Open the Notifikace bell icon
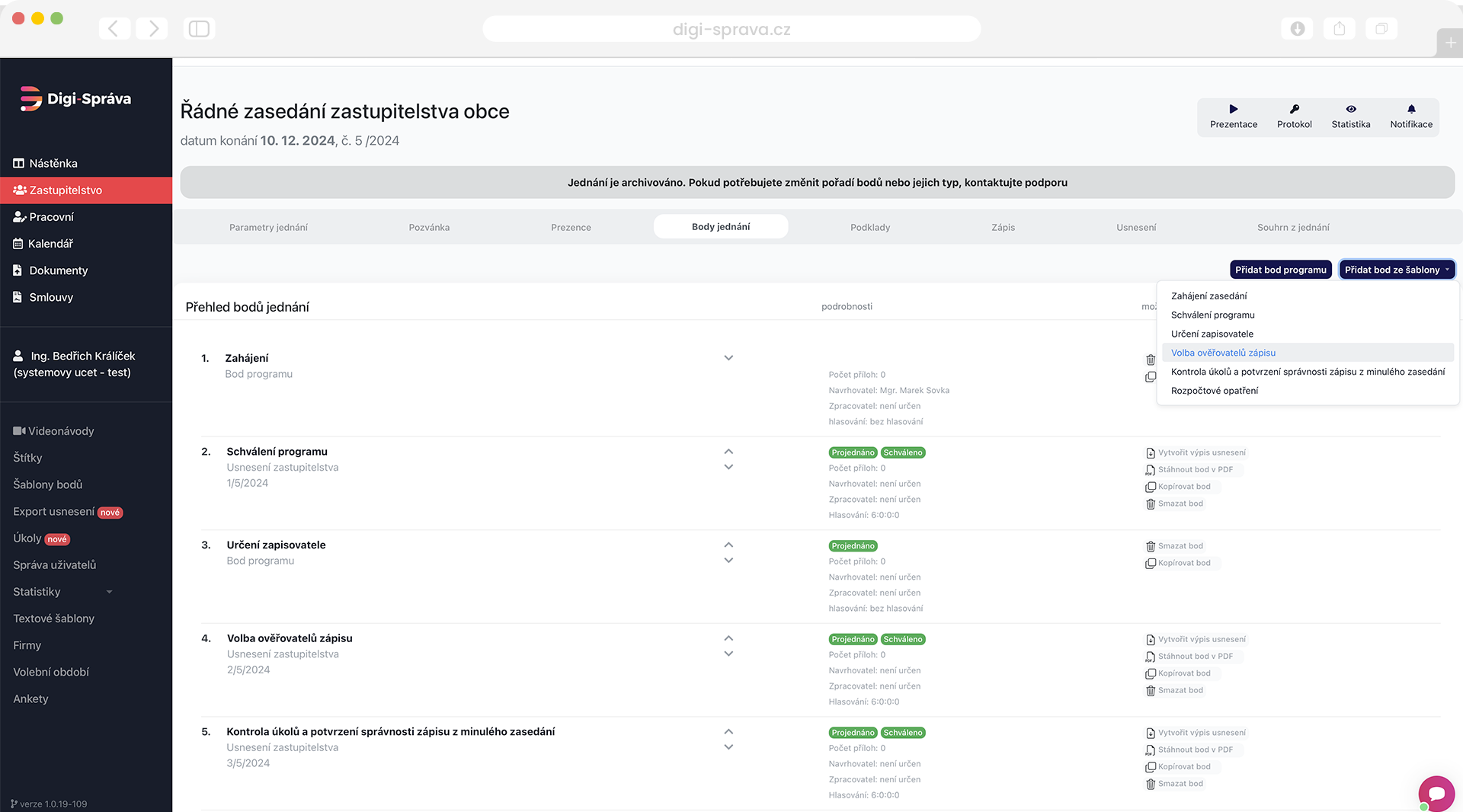Viewport: 1463px width, 812px height. pos(1410,110)
